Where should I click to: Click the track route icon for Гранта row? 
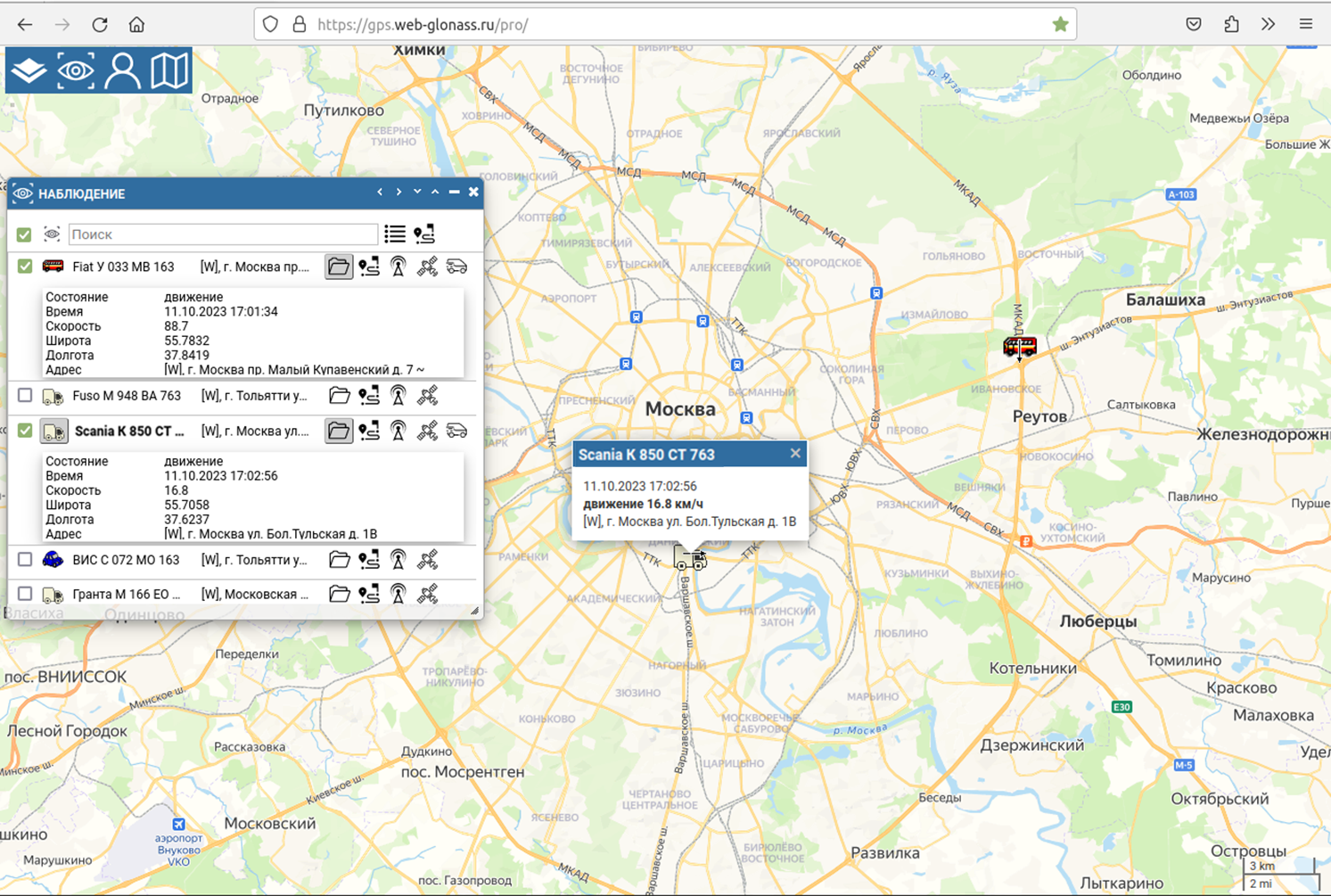click(369, 594)
